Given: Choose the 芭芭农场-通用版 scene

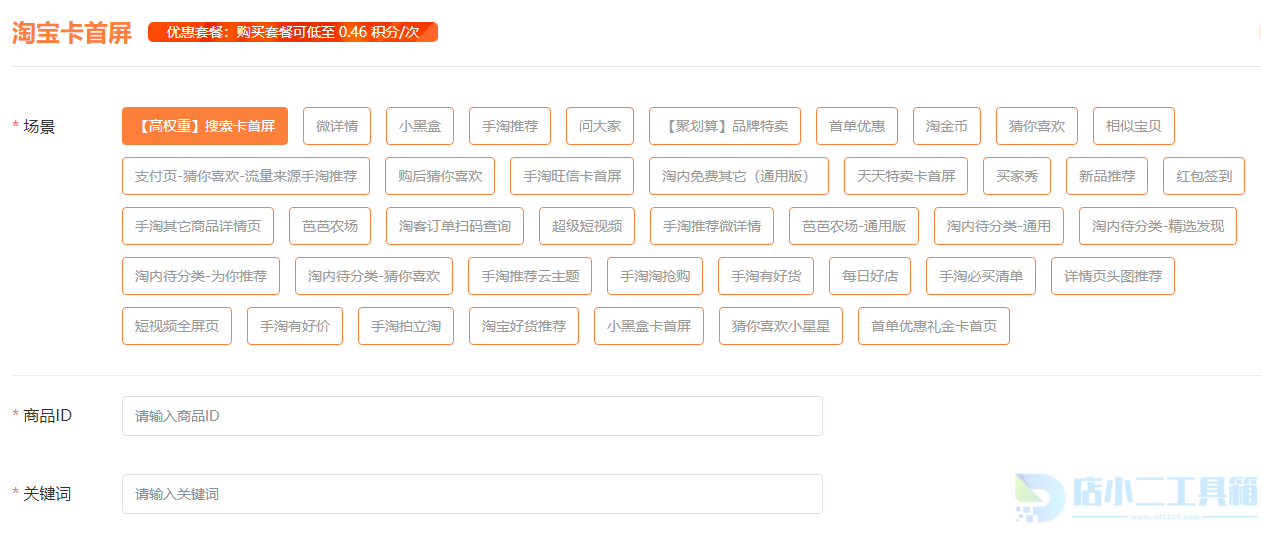Looking at the screenshot, I should (854, 226).
